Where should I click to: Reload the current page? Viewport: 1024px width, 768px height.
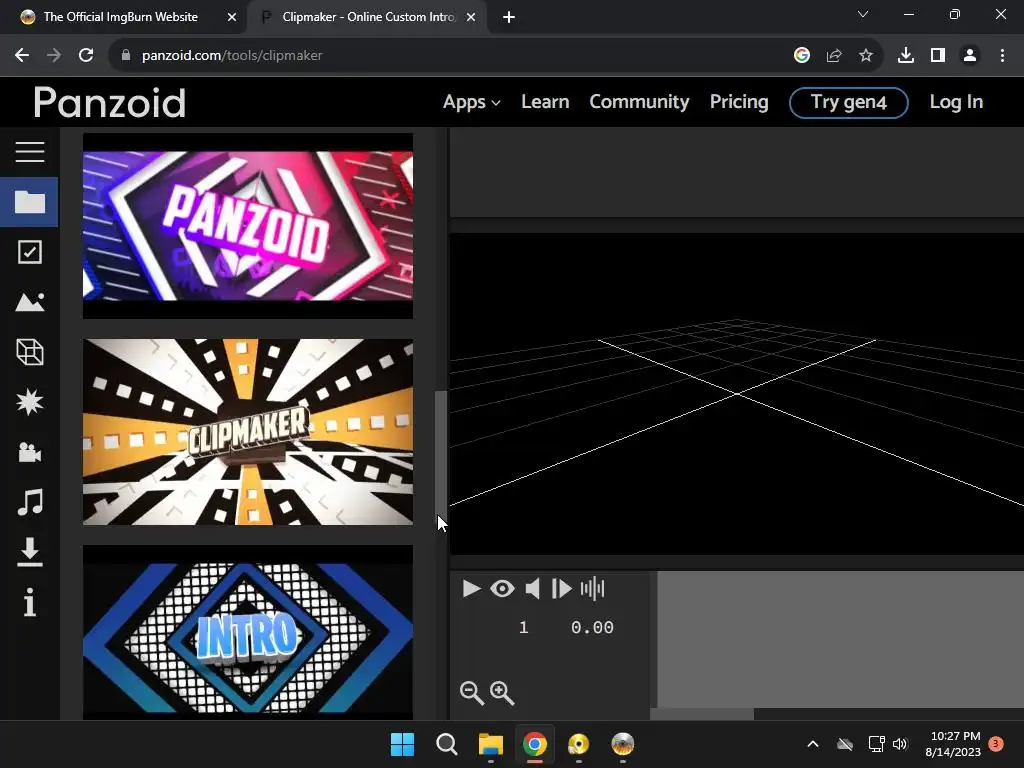click(86, 56)
